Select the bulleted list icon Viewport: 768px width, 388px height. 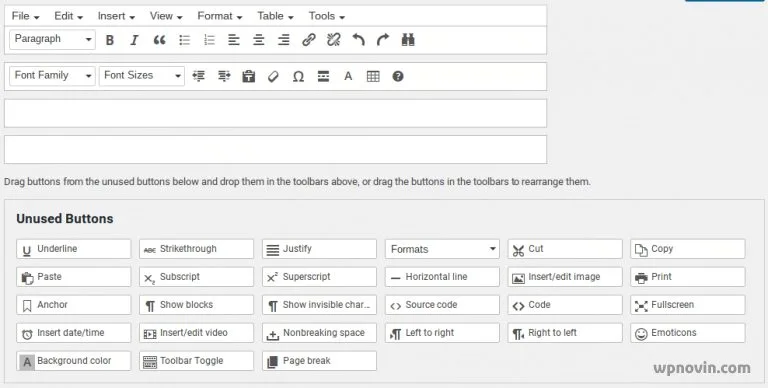(185, 40)
